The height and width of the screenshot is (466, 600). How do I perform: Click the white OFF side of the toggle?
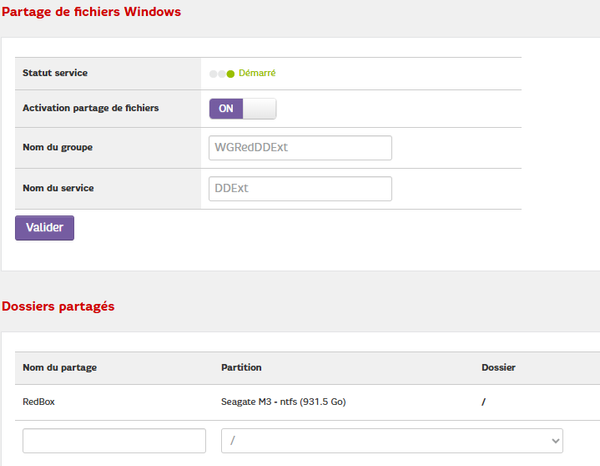(x=259, y=108)
